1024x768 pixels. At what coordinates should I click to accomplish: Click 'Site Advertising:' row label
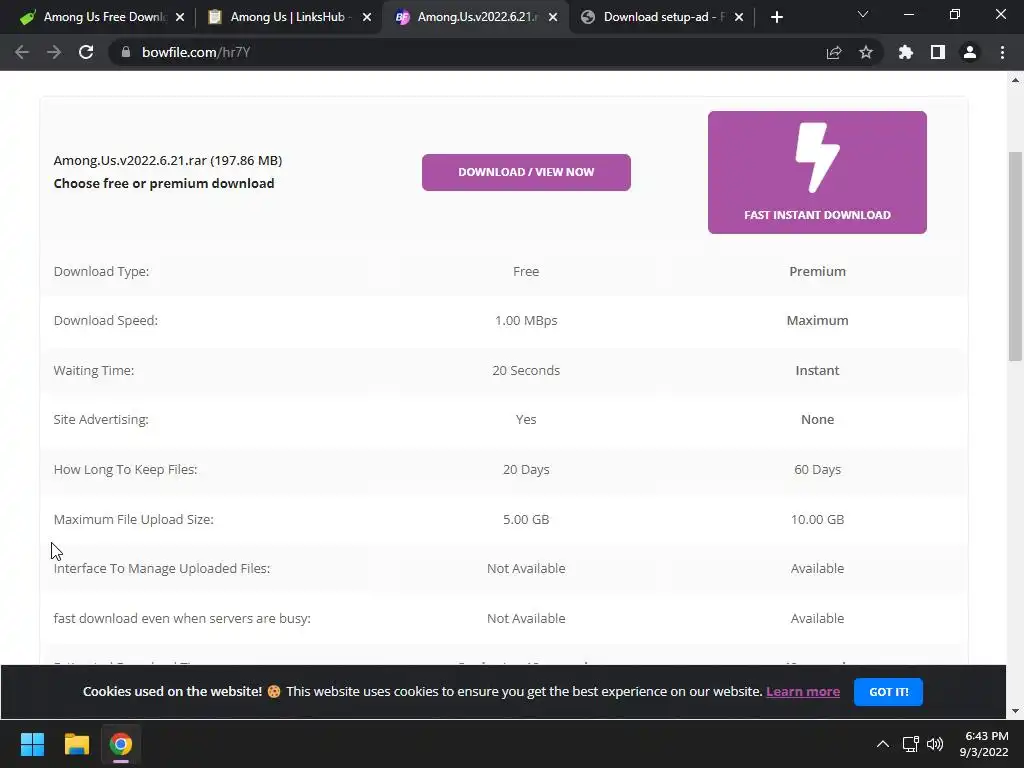(x=101, y=419)
